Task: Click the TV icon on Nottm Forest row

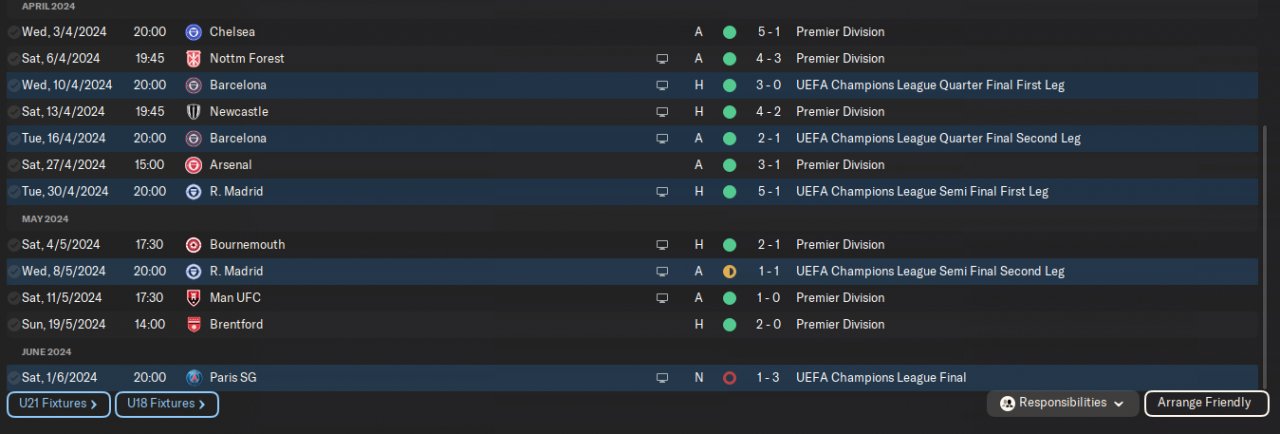Action: pyautogui.click(x=661, y=59)
